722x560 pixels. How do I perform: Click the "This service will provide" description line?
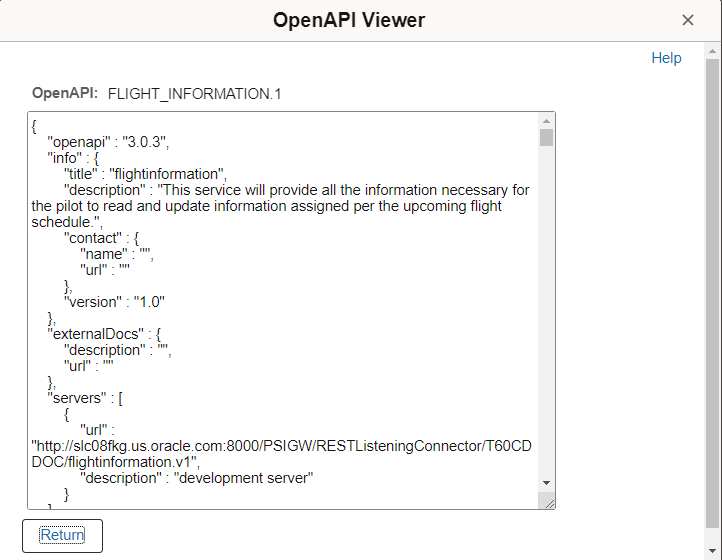click(297, 190)
